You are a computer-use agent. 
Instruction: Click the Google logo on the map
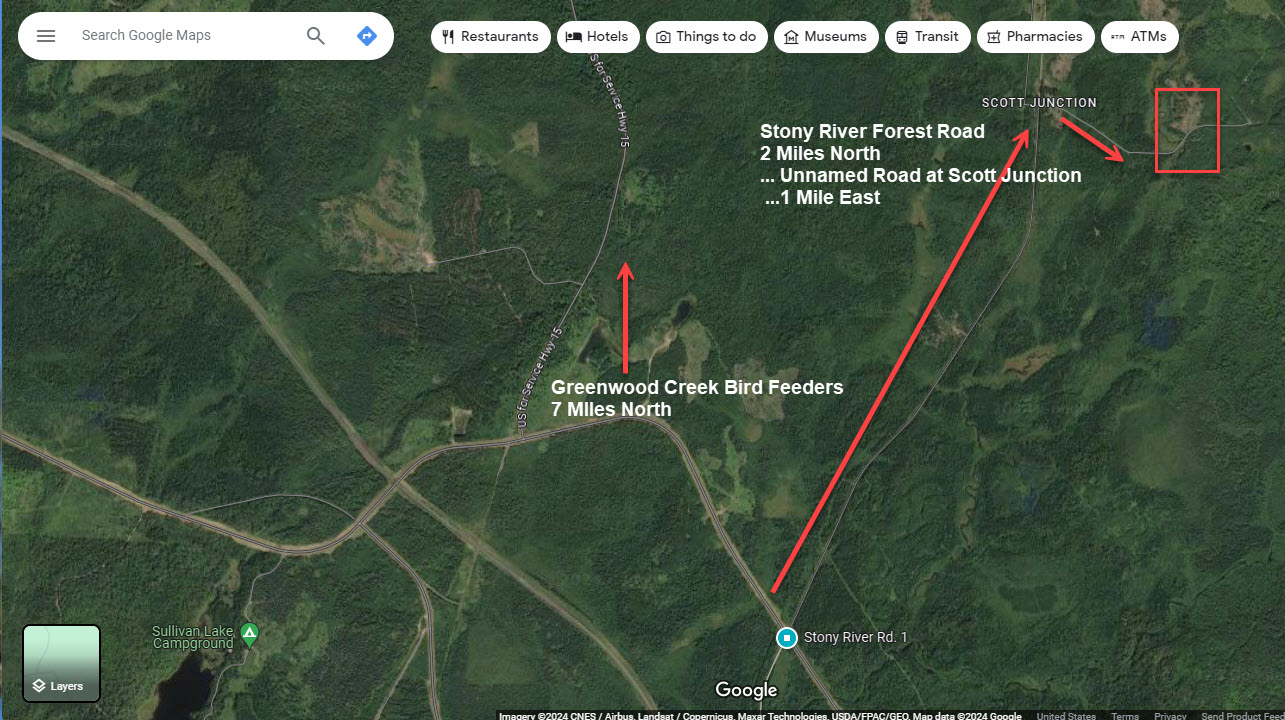tap(746, 690)
